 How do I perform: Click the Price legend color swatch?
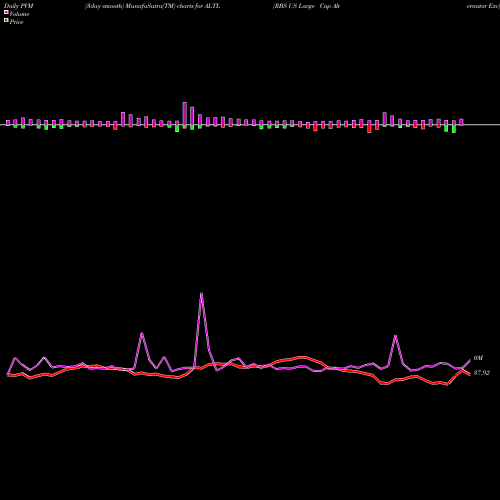click(x=6, y=21)
